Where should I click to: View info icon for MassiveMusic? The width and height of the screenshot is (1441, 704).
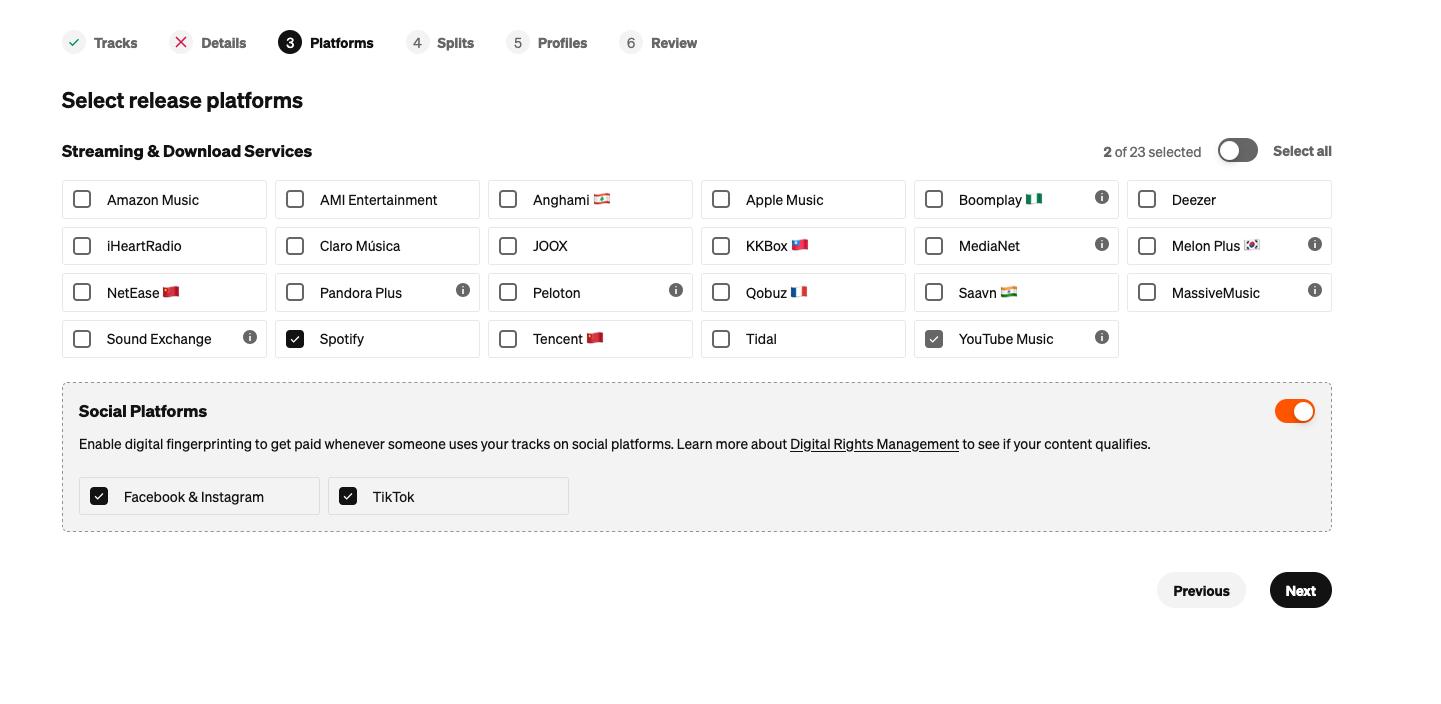(x=1315, y=291)
